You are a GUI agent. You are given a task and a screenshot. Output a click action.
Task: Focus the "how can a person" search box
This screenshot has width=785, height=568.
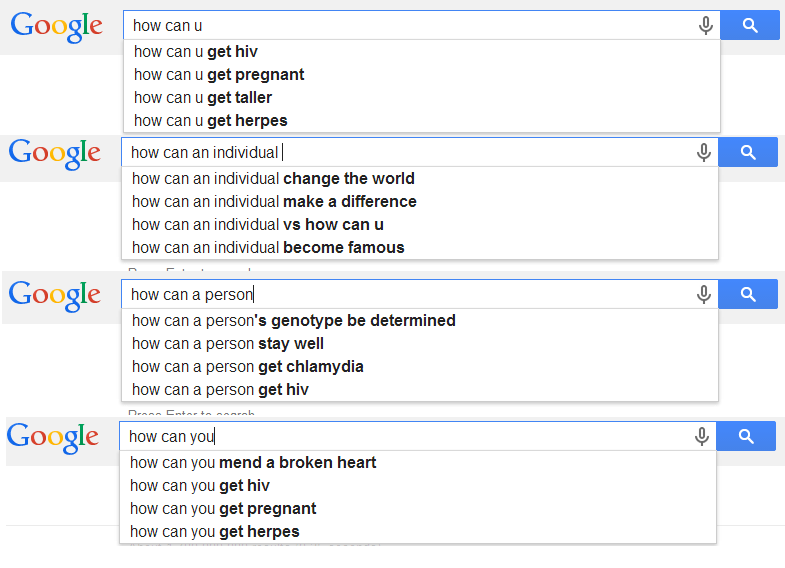click(x=410, y=294)
